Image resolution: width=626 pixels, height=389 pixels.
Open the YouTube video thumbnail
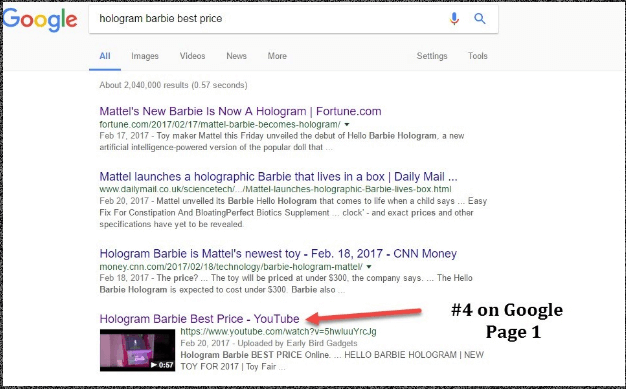(137, 350)
